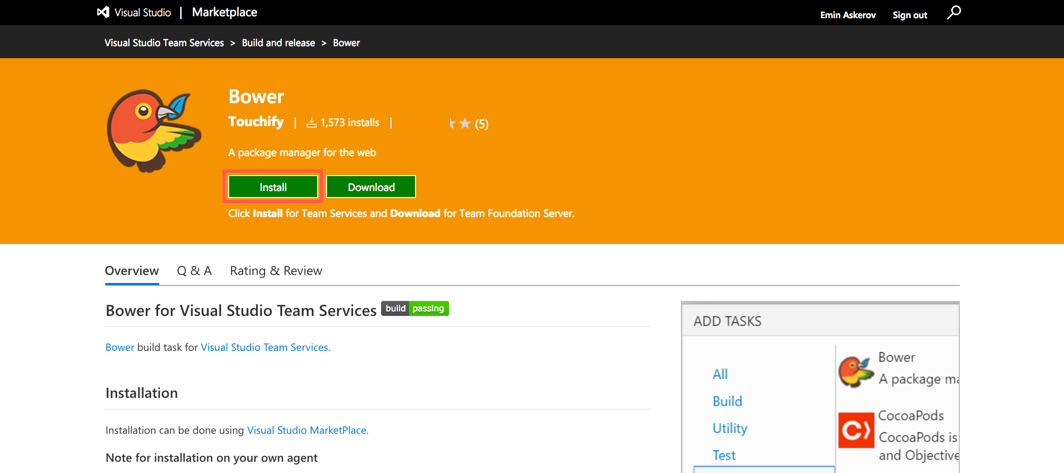This screenshot has height=473, width=1064.
Task: Click the CocoaPods icon in Add Tasks
Action: click(856, 430)
